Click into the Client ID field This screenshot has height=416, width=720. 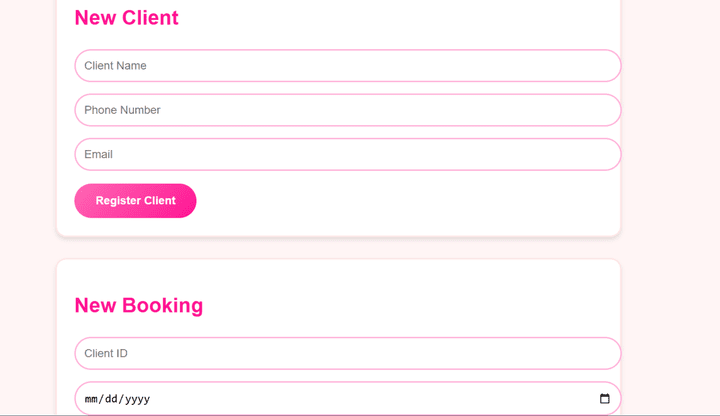[x=347, y=353]
